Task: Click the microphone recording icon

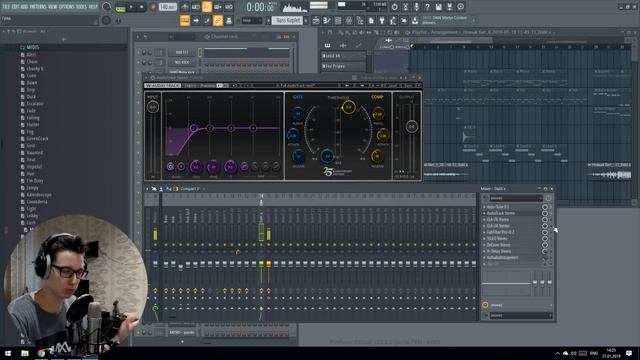Action: click(x=416, y=7)
